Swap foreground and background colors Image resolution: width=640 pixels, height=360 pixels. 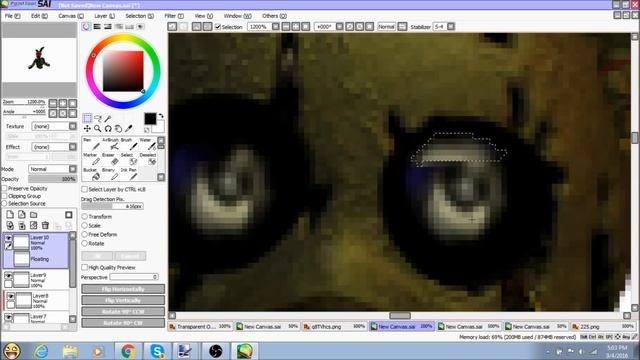coord(161,116)
